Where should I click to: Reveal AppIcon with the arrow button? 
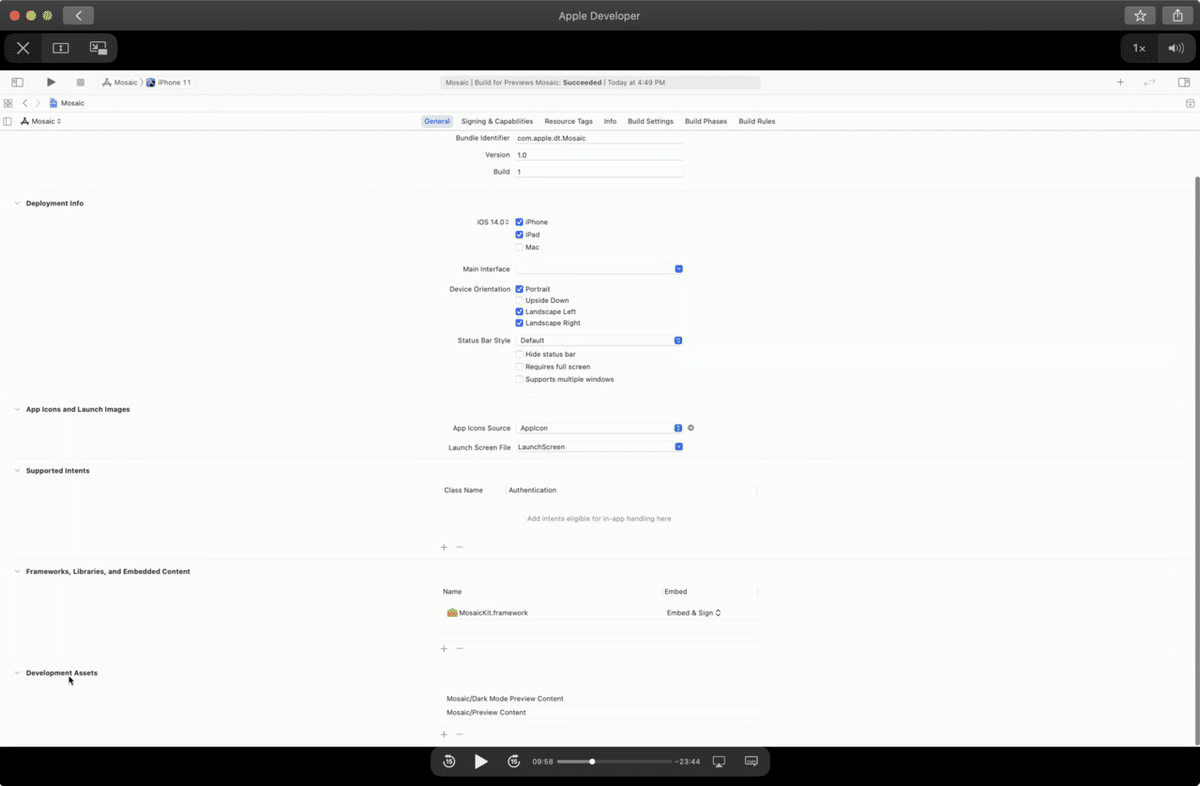click(691, 428)
